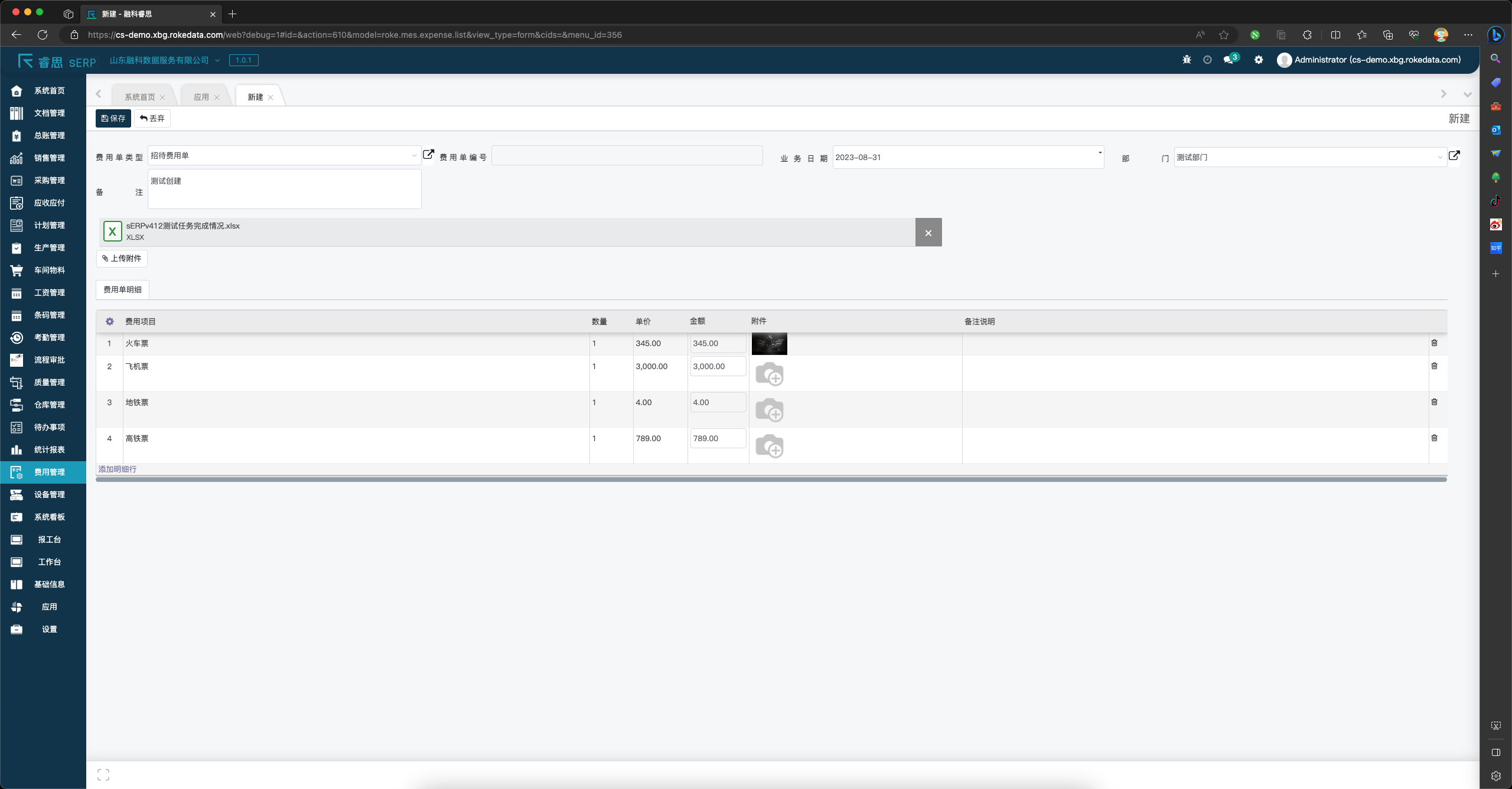Click the 添加明细行 link
This screenshot has width=1512, height=789.
pyautogui.click(x=117, y=469)
